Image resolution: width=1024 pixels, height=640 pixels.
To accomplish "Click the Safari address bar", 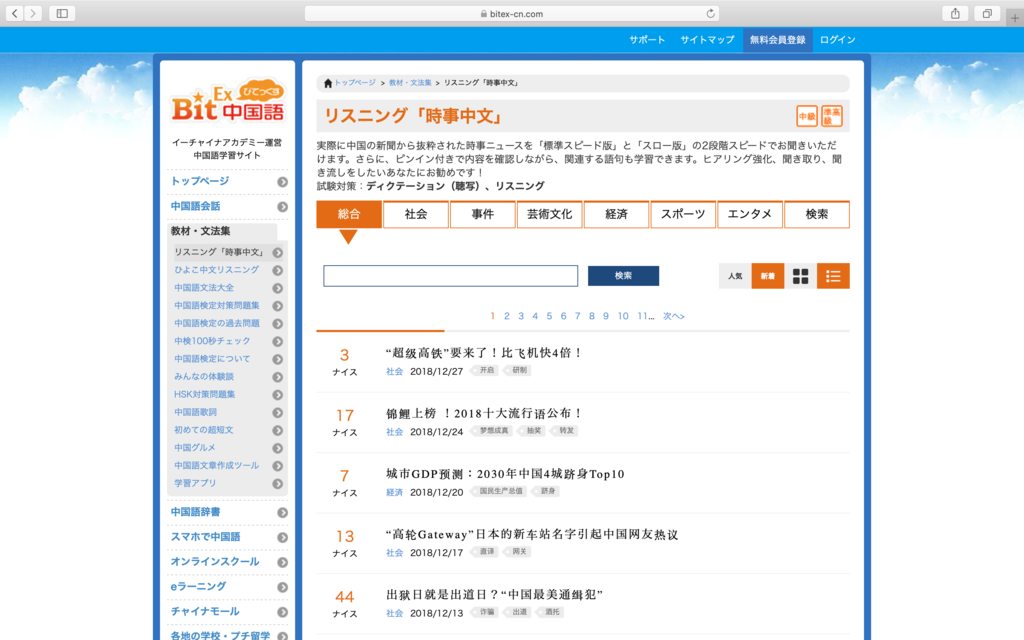I will [x=511, y=14].
